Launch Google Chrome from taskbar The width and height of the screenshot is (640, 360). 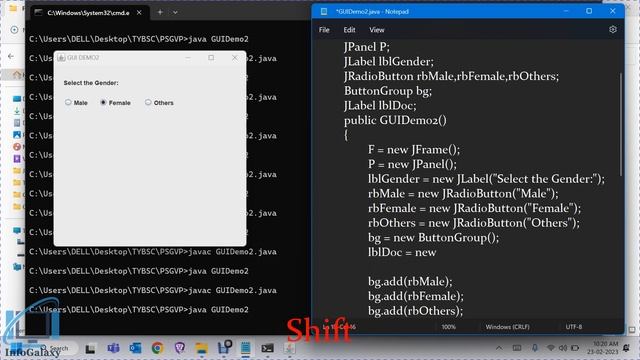point(158,348)
